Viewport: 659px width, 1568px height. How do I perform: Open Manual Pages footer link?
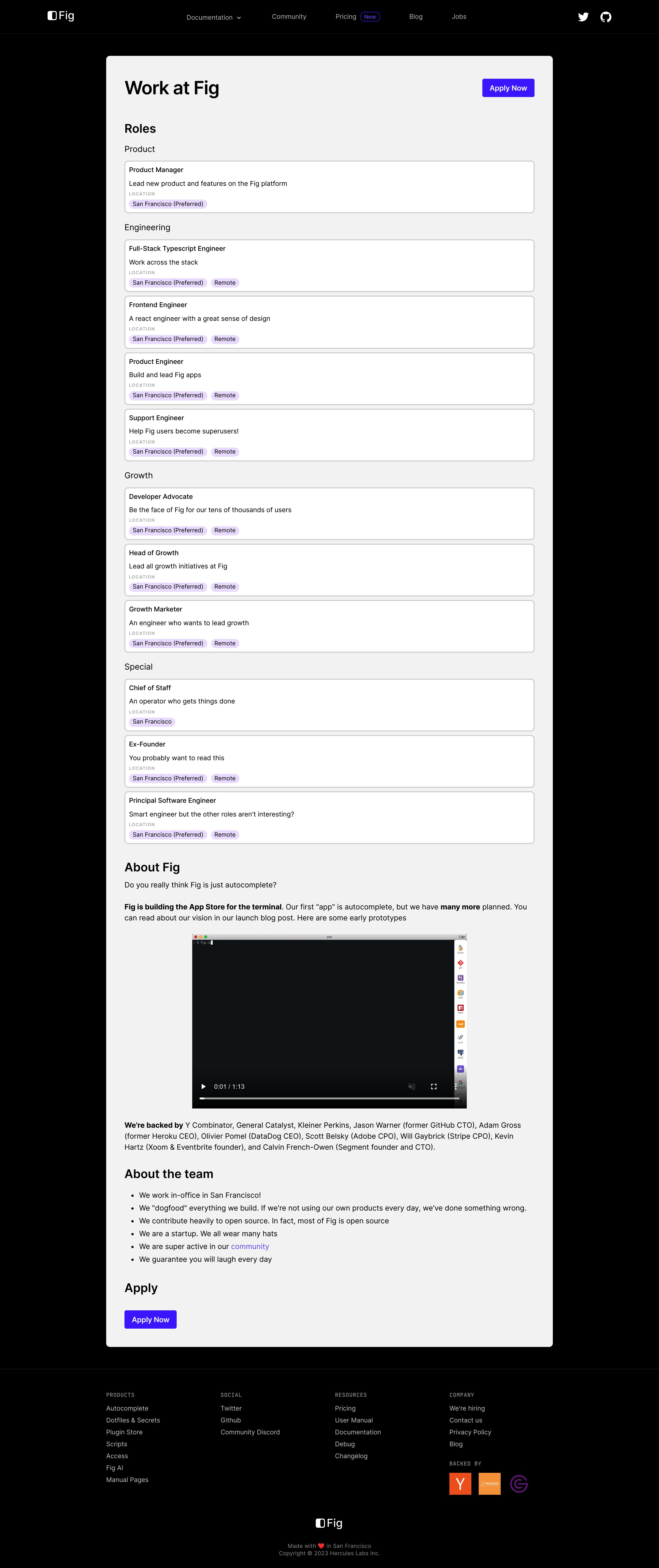coord(127,1480)
